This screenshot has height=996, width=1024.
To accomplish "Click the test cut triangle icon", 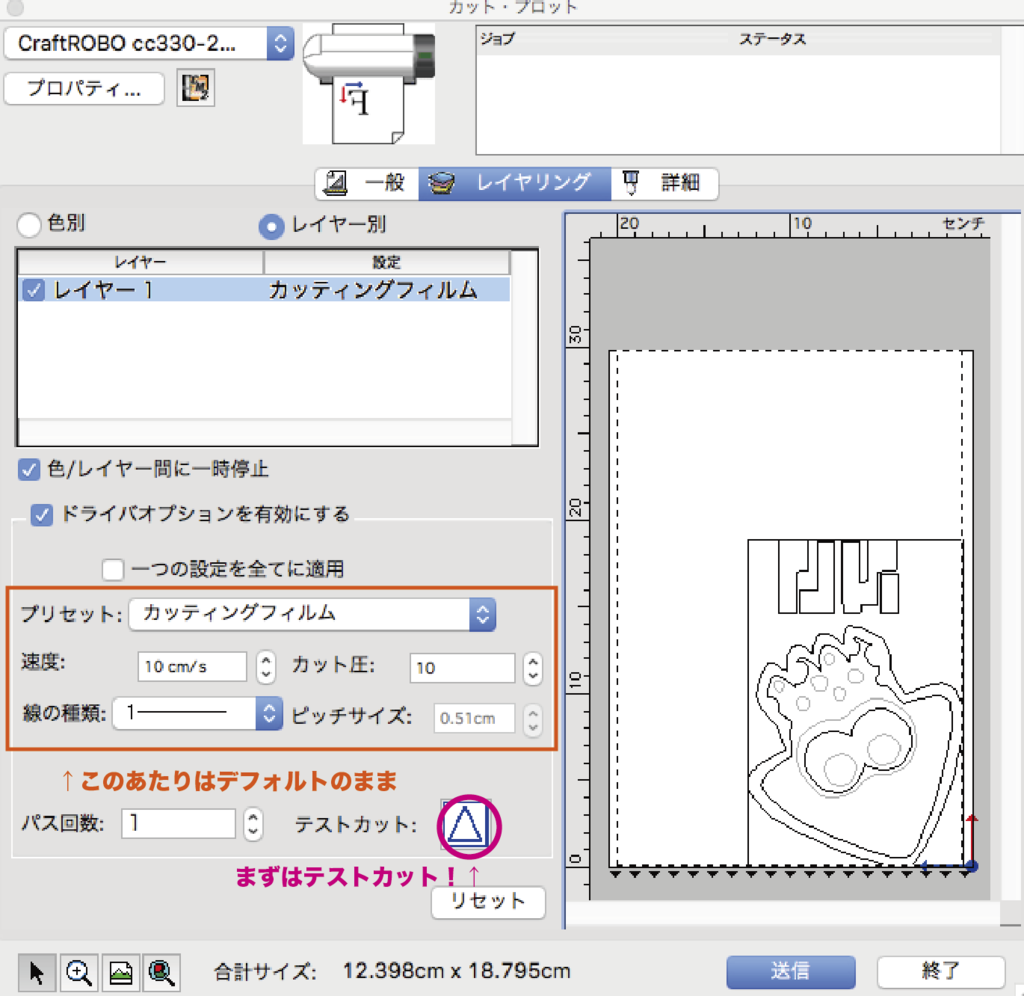I will (466, 825).
